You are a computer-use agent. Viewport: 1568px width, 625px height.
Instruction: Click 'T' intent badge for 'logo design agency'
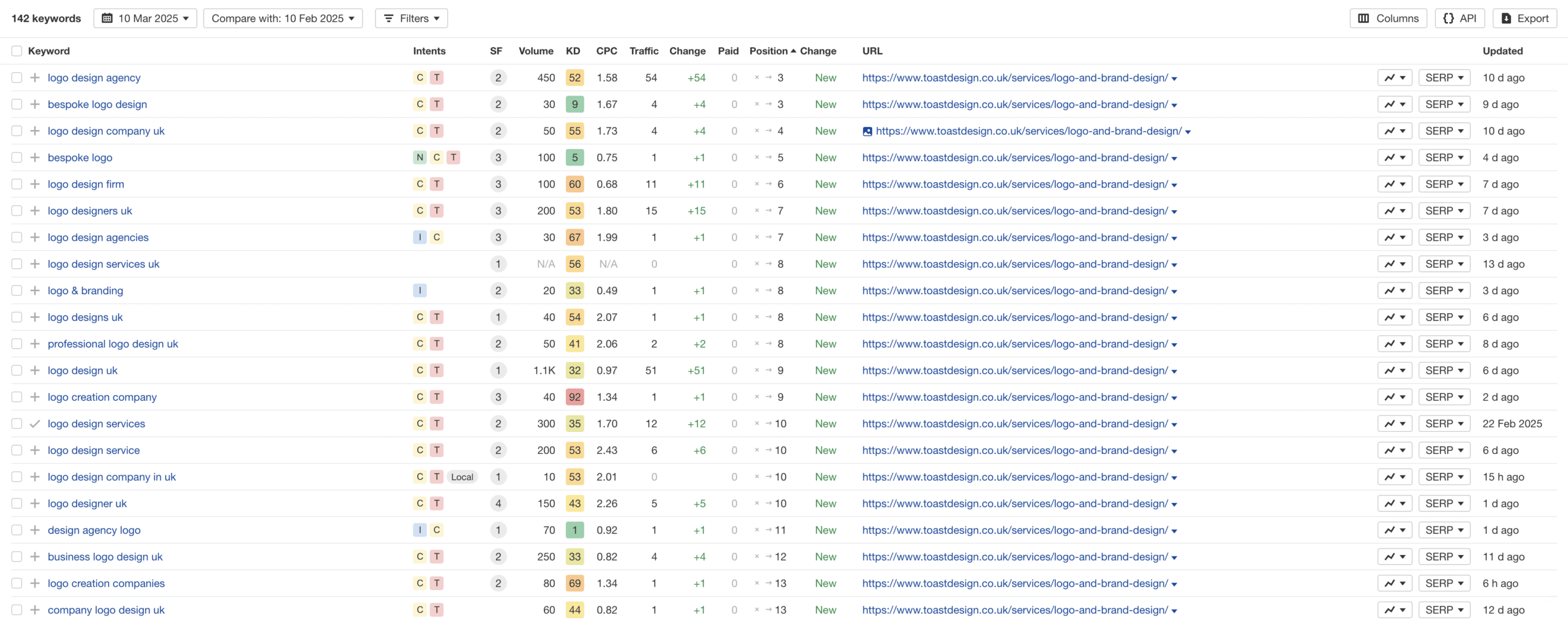(437, 78)
